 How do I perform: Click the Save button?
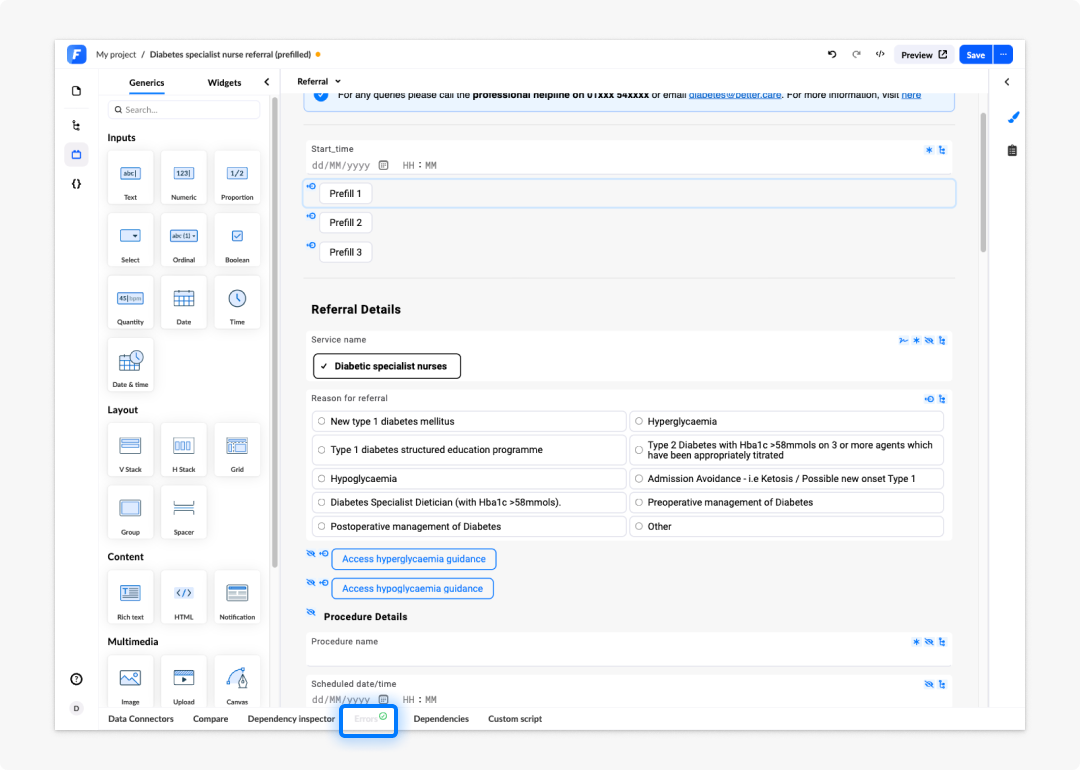tap(976, 54)
